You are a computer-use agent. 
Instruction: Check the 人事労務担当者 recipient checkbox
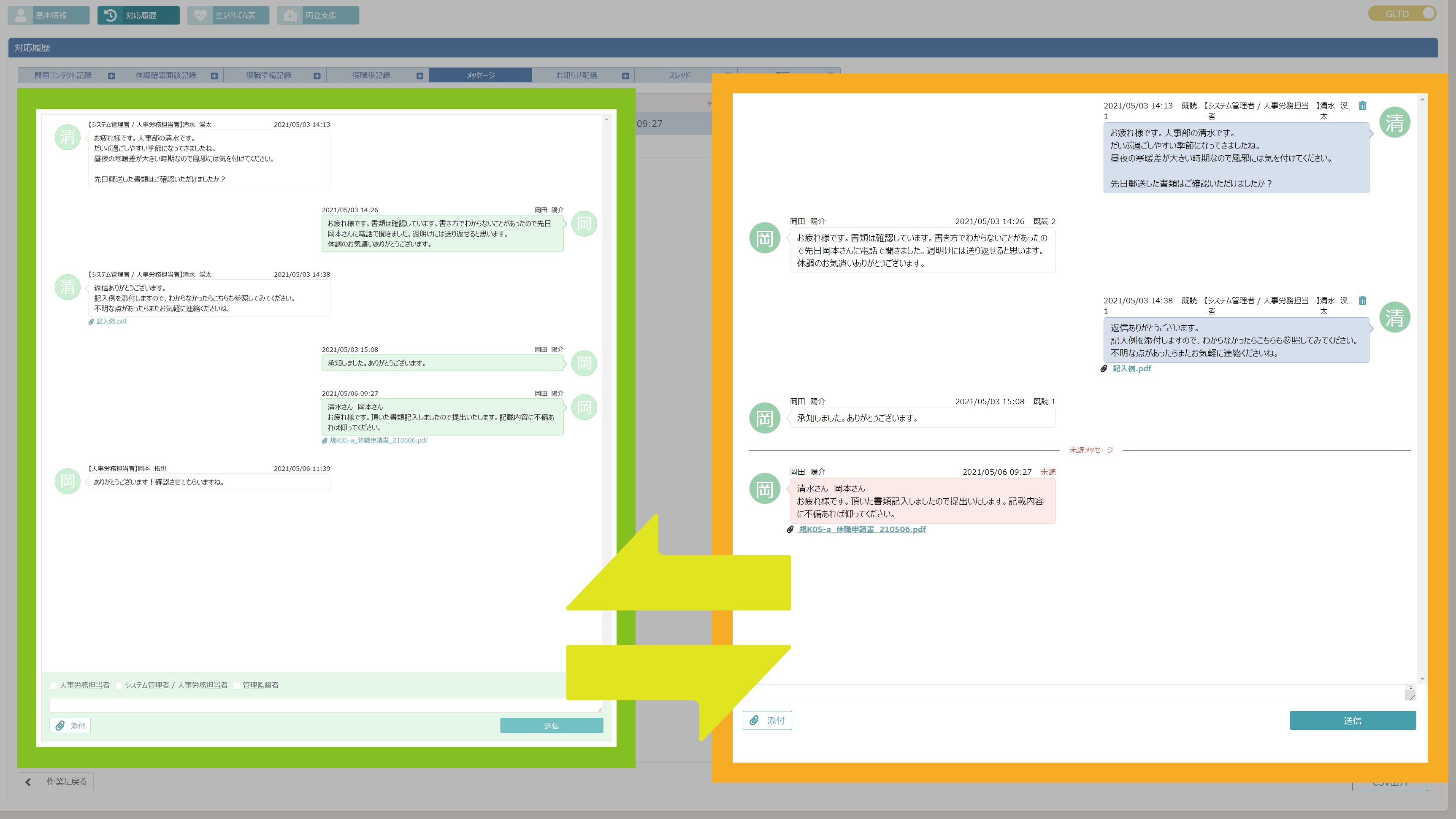coord(54,686)
